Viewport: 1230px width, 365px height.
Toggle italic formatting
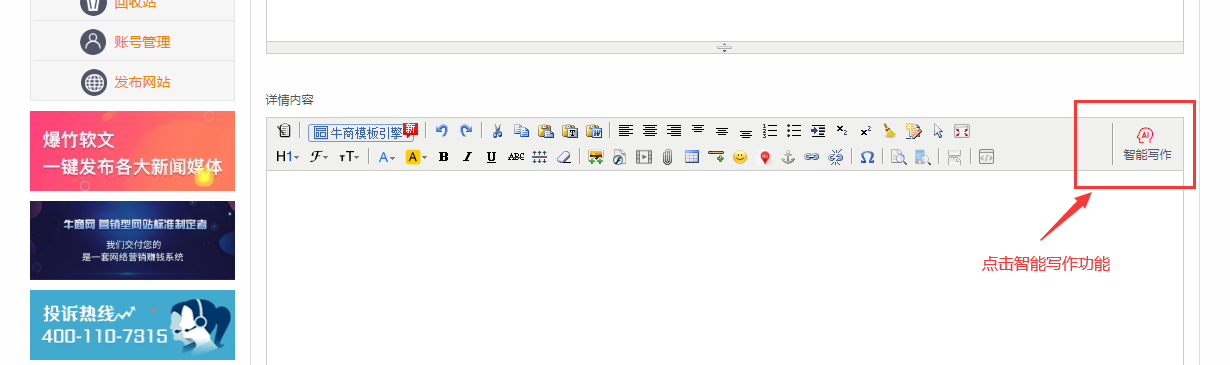pos(467,157)
